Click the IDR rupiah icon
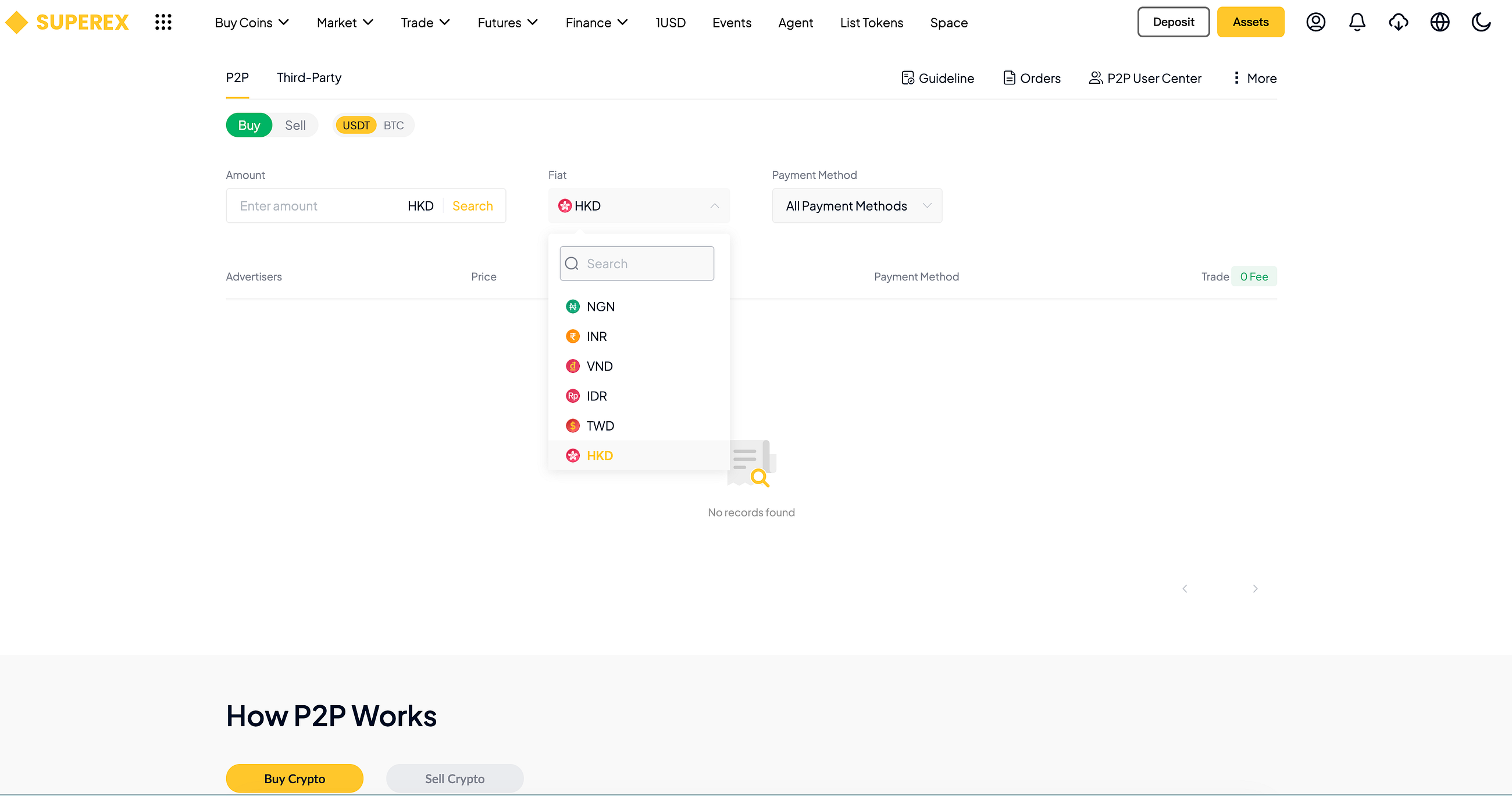 [x=573, y=396]
